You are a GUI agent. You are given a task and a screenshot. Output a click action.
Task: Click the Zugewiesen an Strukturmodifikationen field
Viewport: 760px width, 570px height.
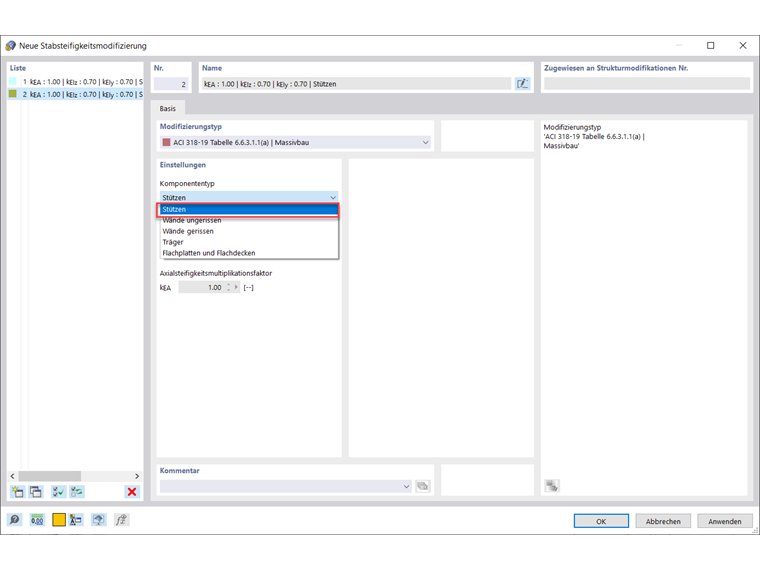pyautogui.click(x=647, y=84)
